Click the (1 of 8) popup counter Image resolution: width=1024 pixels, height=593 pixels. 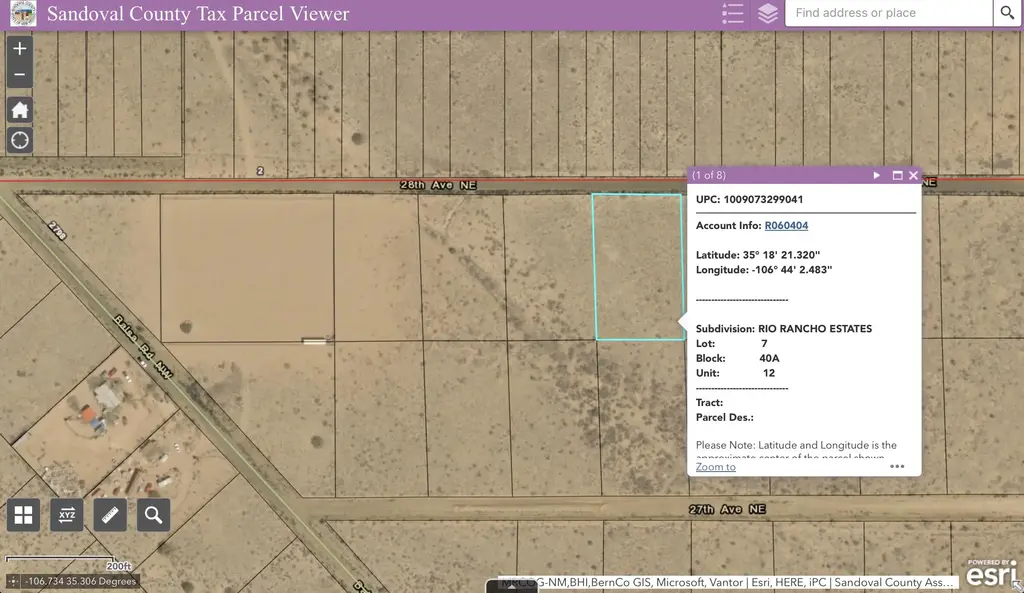click(x=709, y=175)
